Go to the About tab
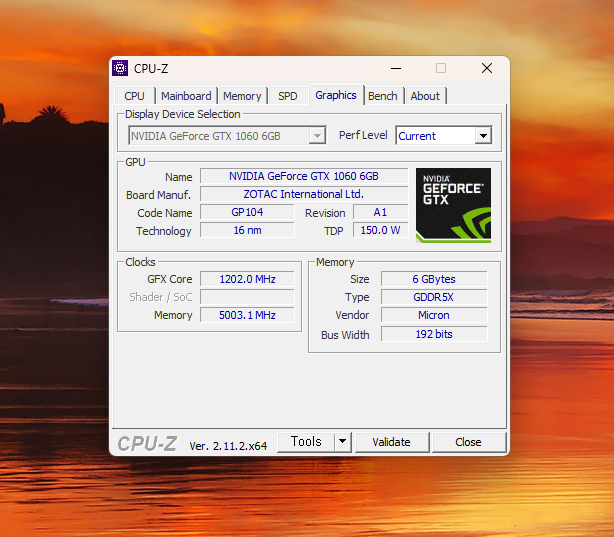The image size is (614, 537). tap(425, 96)
